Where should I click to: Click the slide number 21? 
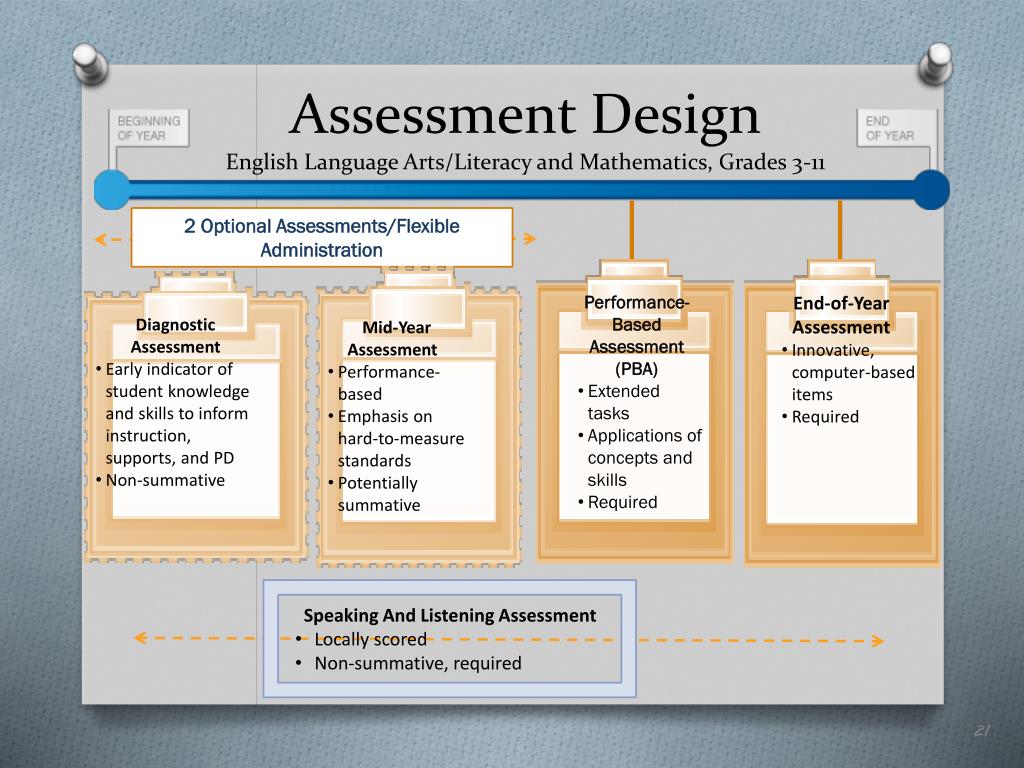(x=982, y=730)
